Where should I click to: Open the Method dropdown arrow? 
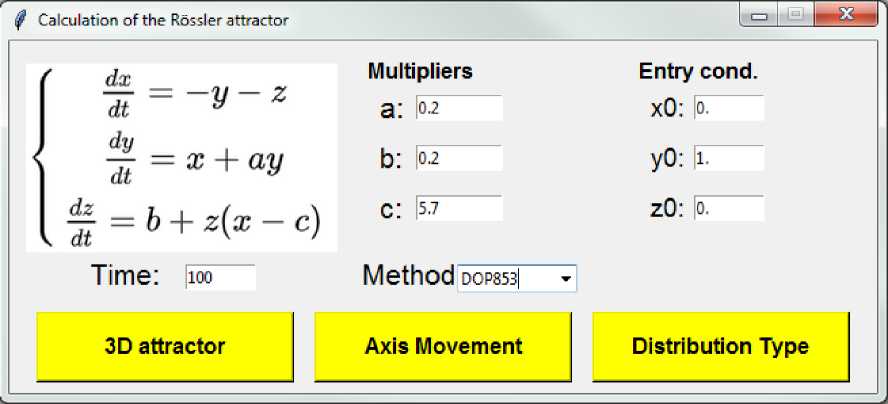coord(567,279)
